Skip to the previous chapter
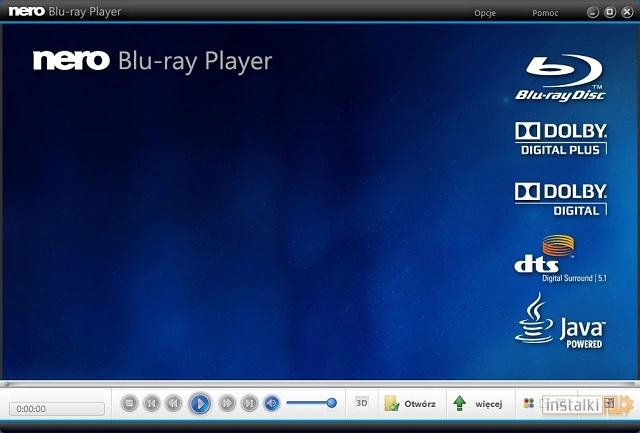This screenshot has height=433, width=640. coord(151,403)
